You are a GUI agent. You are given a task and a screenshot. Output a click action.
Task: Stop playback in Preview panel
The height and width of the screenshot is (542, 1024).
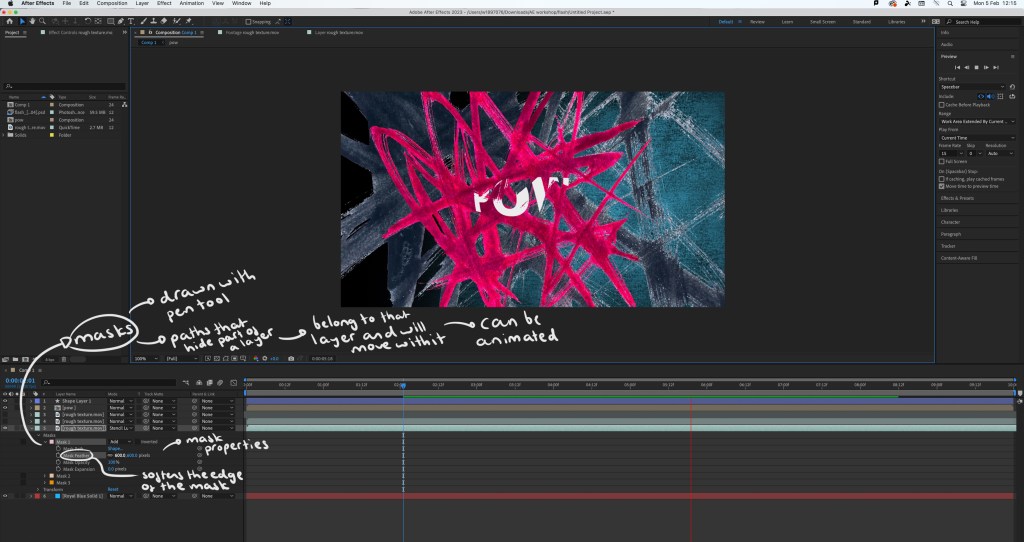point(976,67)
